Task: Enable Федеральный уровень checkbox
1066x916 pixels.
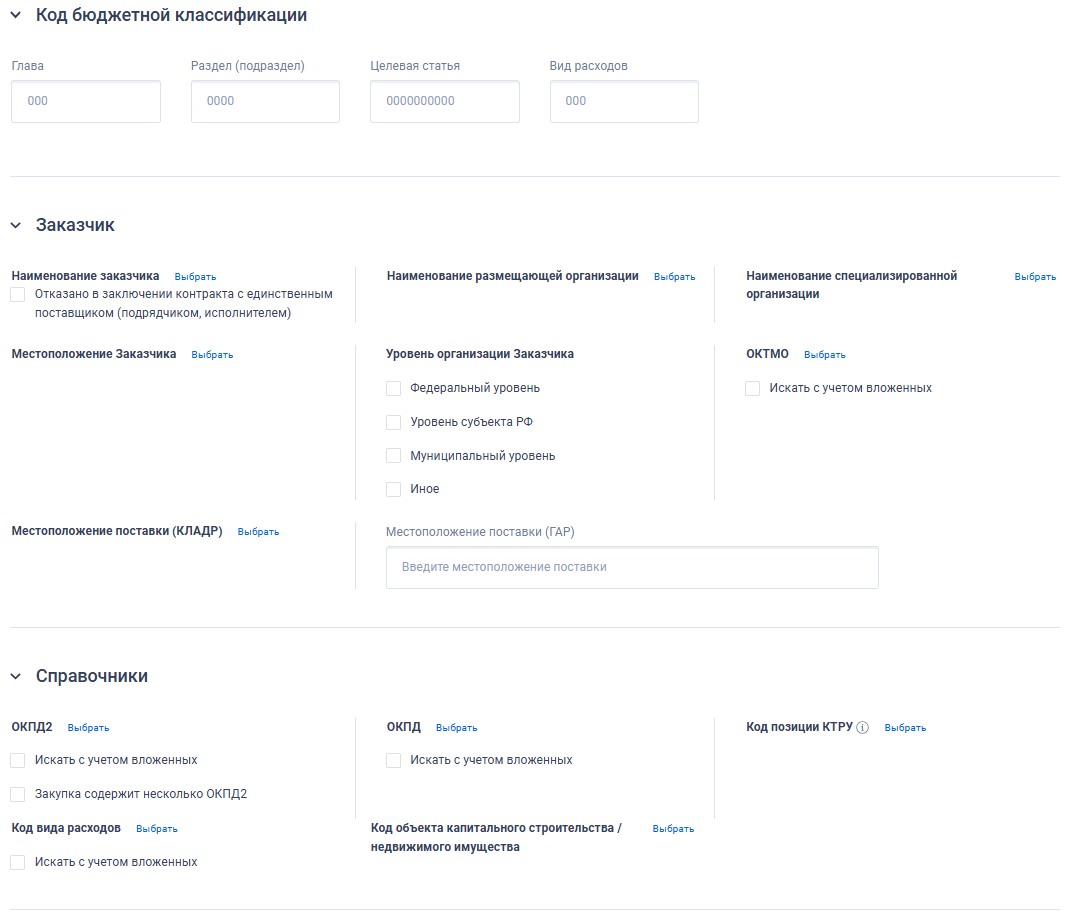Action: click(394, 388)
